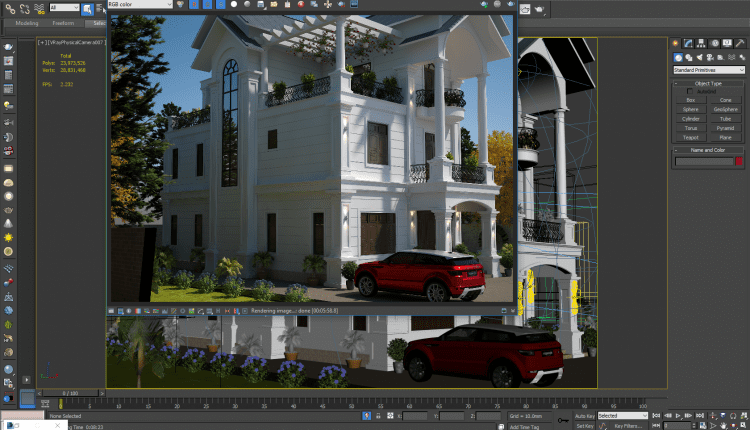Viewport: 750px width, 430px height.
Task: Select the Helpers category icon
Action: click(x=720, y=57)
